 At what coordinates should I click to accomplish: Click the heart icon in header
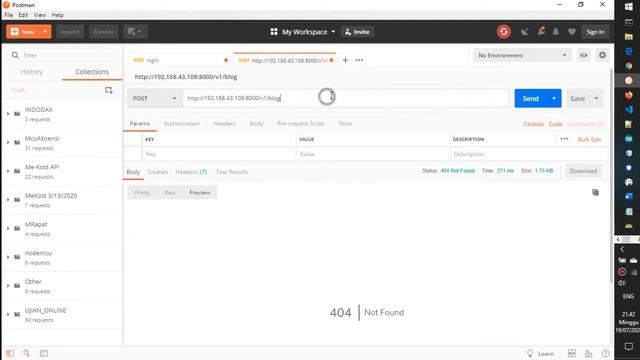click(x=571, y=32)
